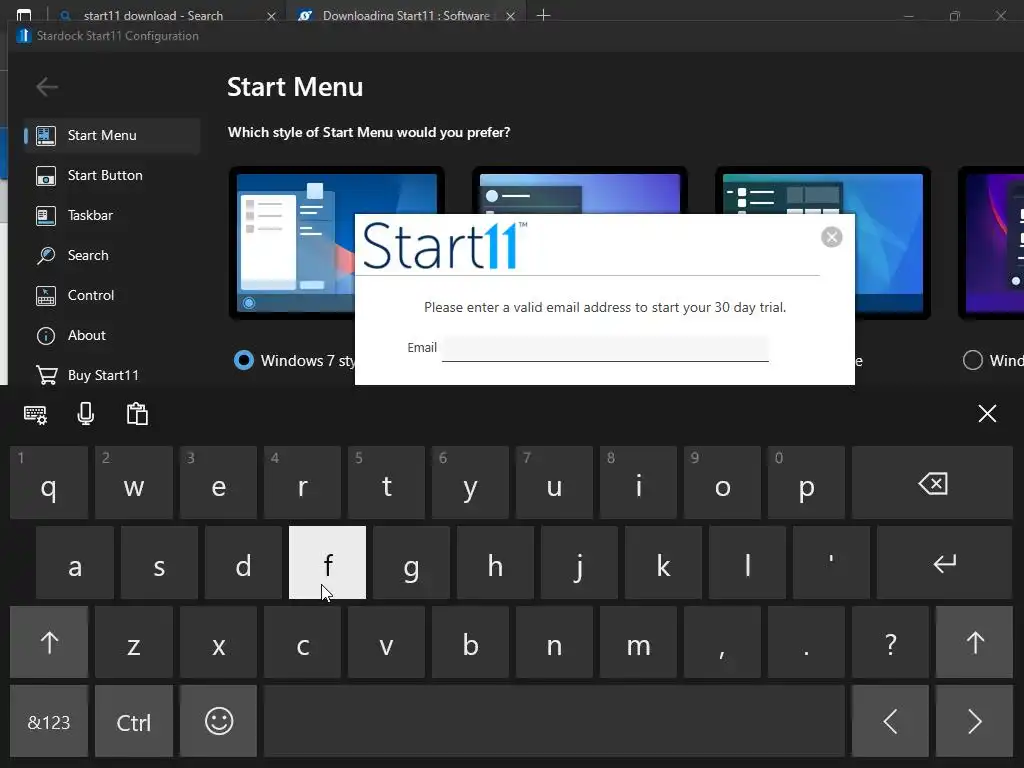Click the Start Menu sidebar icon
The height and width of the screenshot is (768, 1024).
46,135
